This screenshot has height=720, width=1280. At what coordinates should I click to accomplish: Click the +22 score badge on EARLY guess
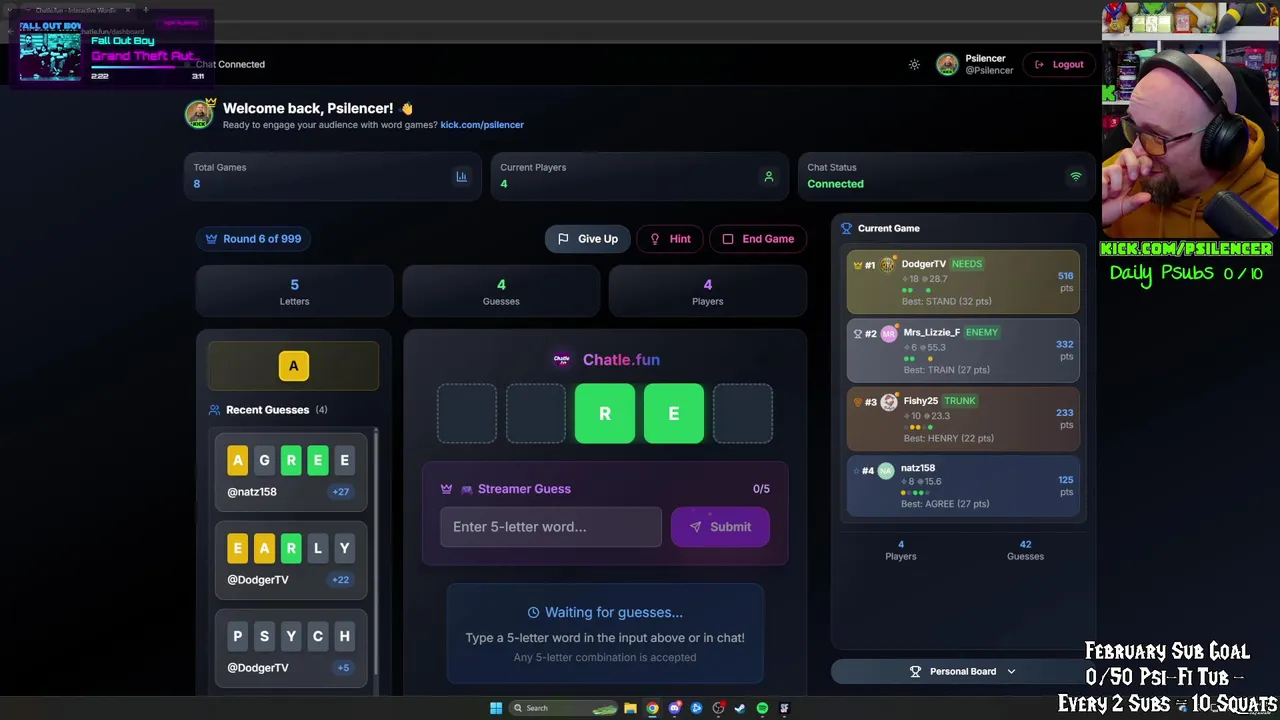click(x=341, y=580)
